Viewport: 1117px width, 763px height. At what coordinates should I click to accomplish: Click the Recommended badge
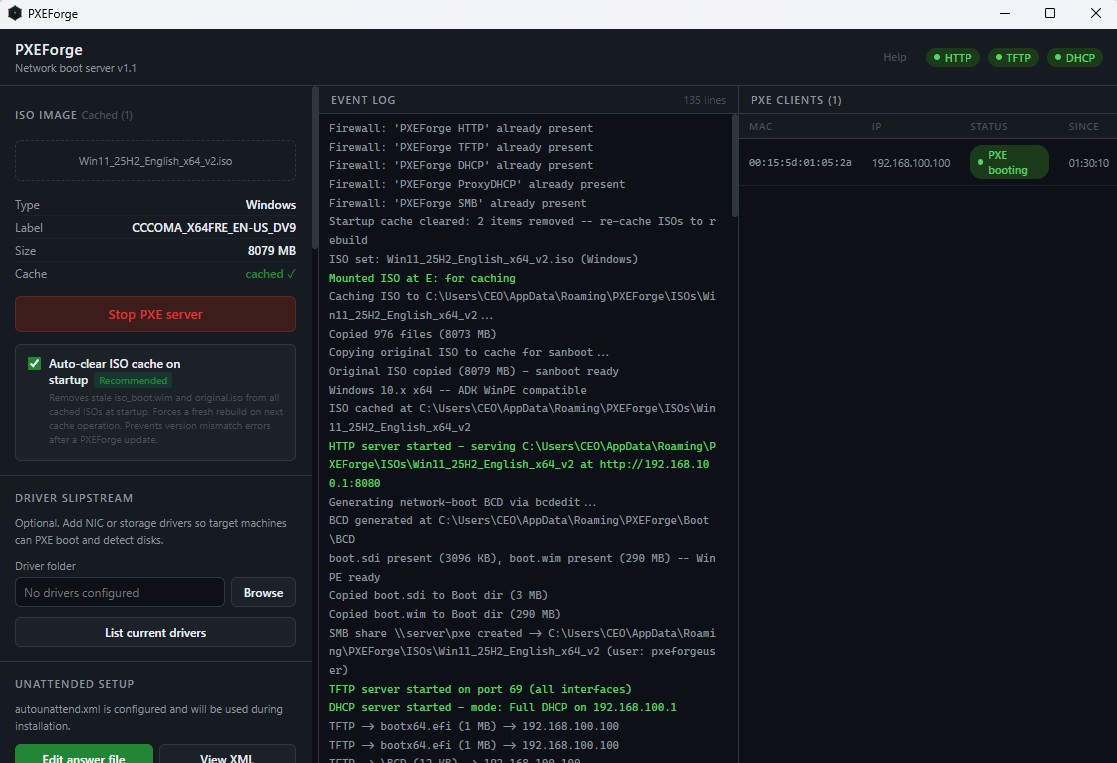coord(133,380)
